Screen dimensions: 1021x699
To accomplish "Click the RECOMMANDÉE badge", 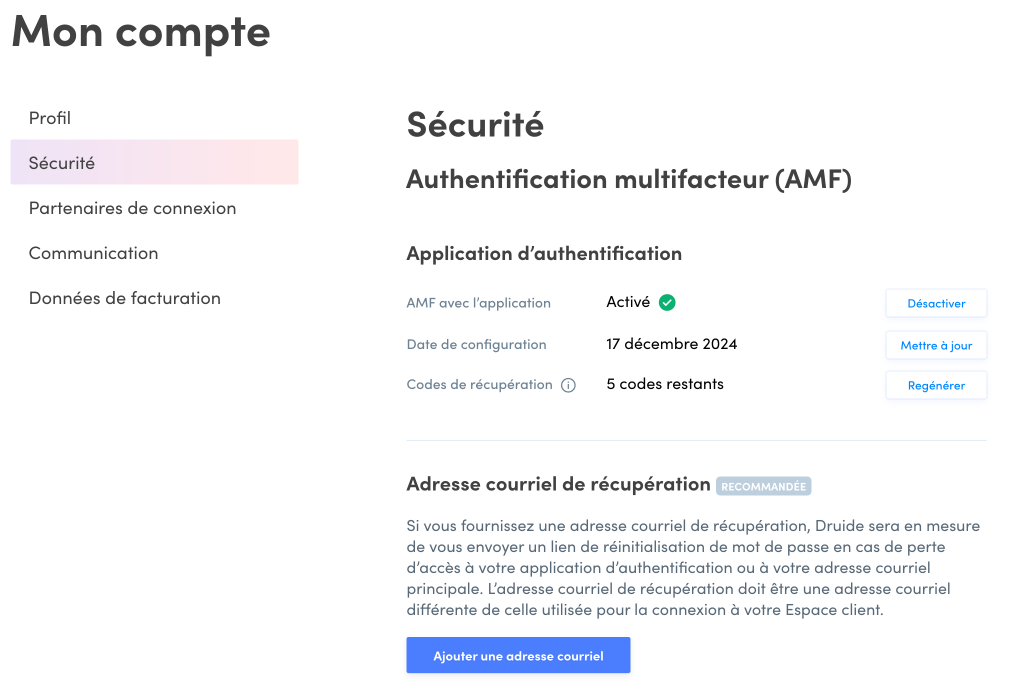I will pos(763,486).
